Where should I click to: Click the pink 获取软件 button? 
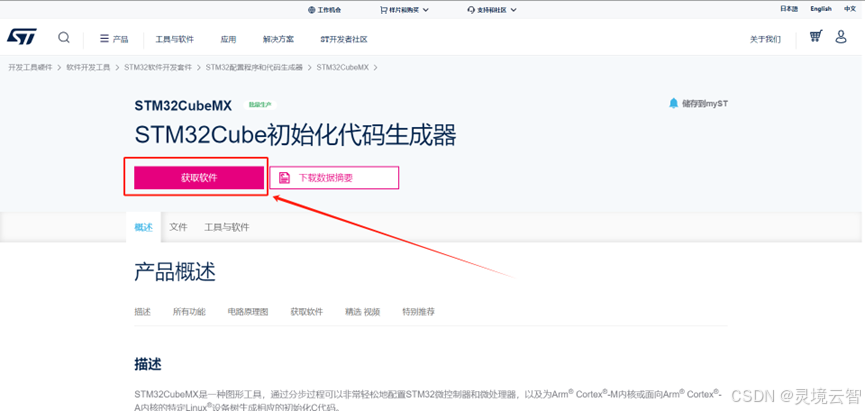pyautogui.click(x=199, y=178)
